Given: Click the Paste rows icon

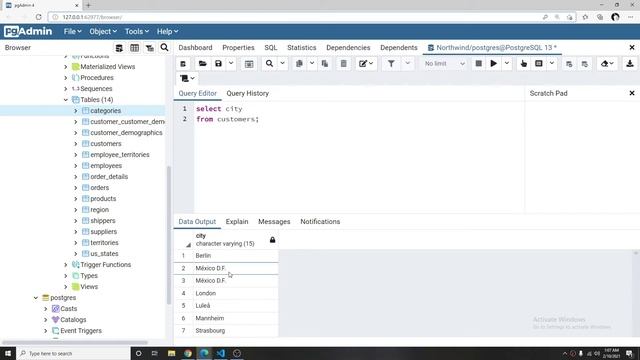Looking at the screenshot, I should click(x=325, y=64).
